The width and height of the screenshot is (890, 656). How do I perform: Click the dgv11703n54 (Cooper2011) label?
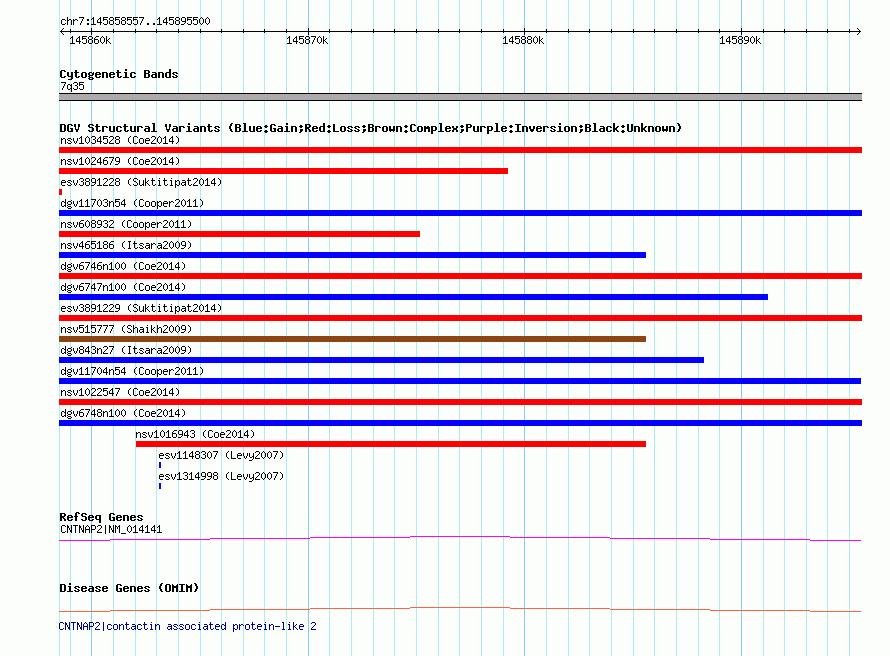(x=132, y=203)
